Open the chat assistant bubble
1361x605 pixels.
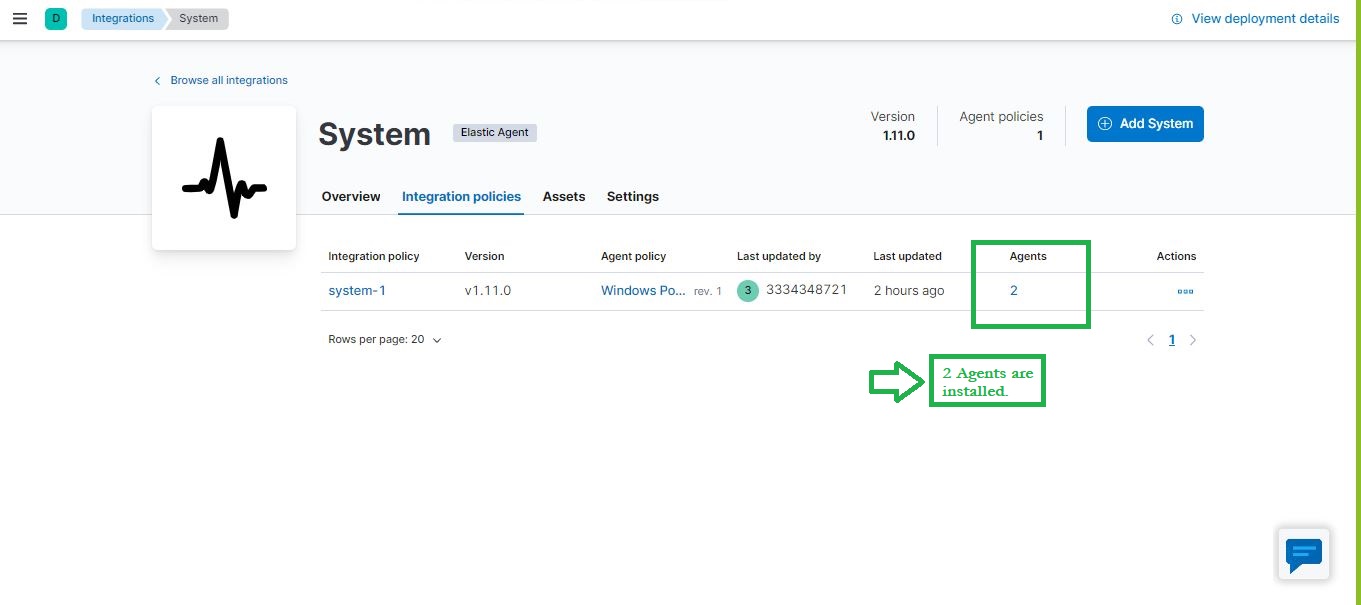[x=1303, y=554]
